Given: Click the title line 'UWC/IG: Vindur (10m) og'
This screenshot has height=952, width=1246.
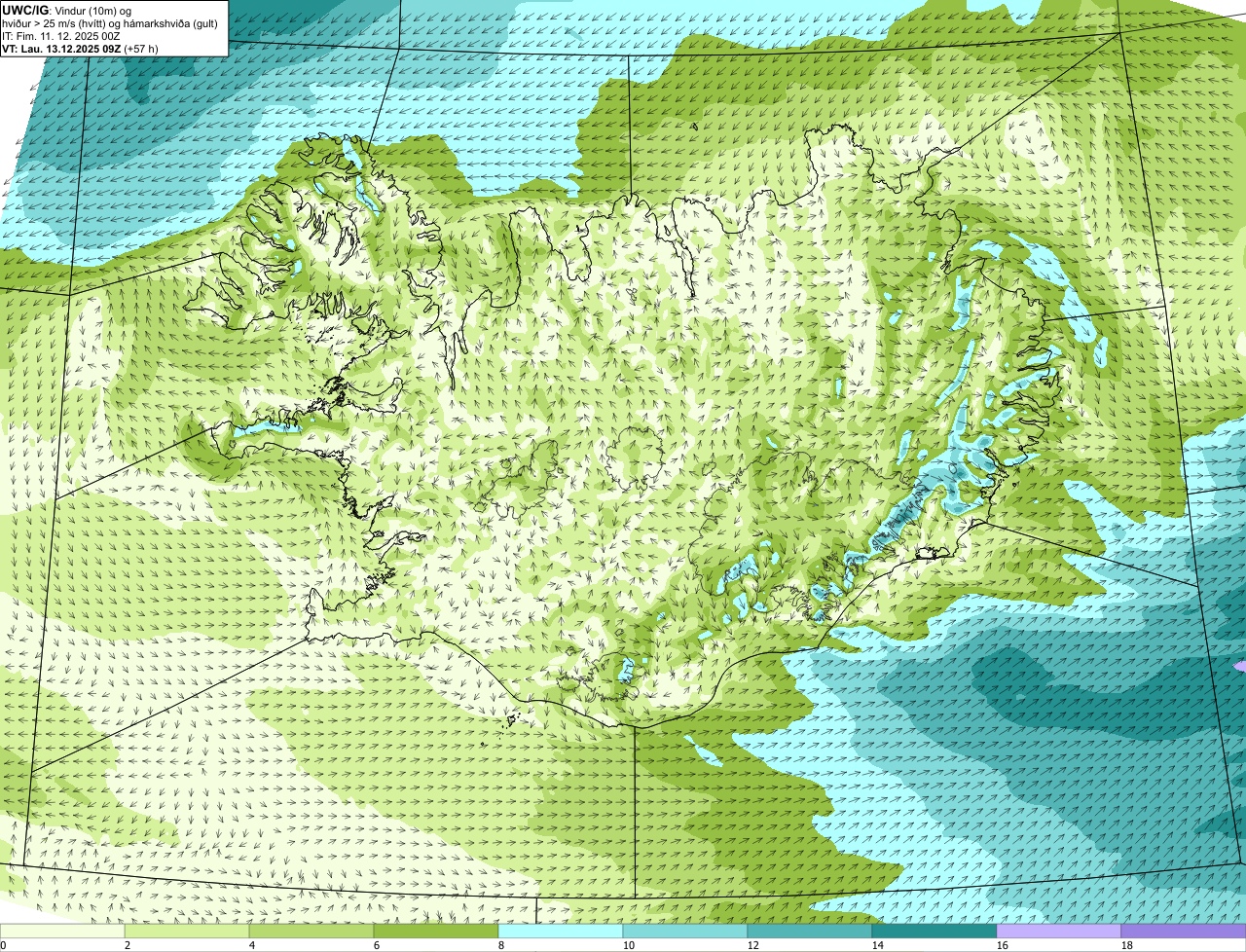Looking at the screenshot, I should pyautogui.click(x=67, y=11).
